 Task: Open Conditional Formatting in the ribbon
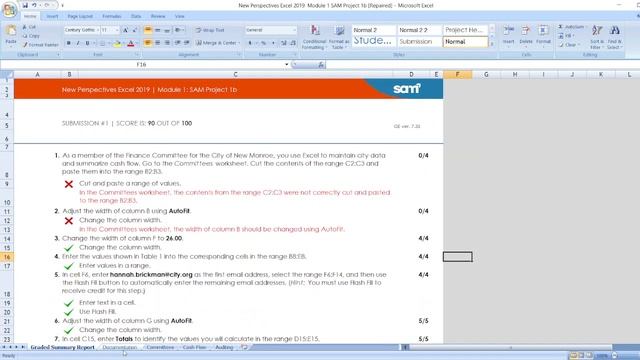click(314, 37)
